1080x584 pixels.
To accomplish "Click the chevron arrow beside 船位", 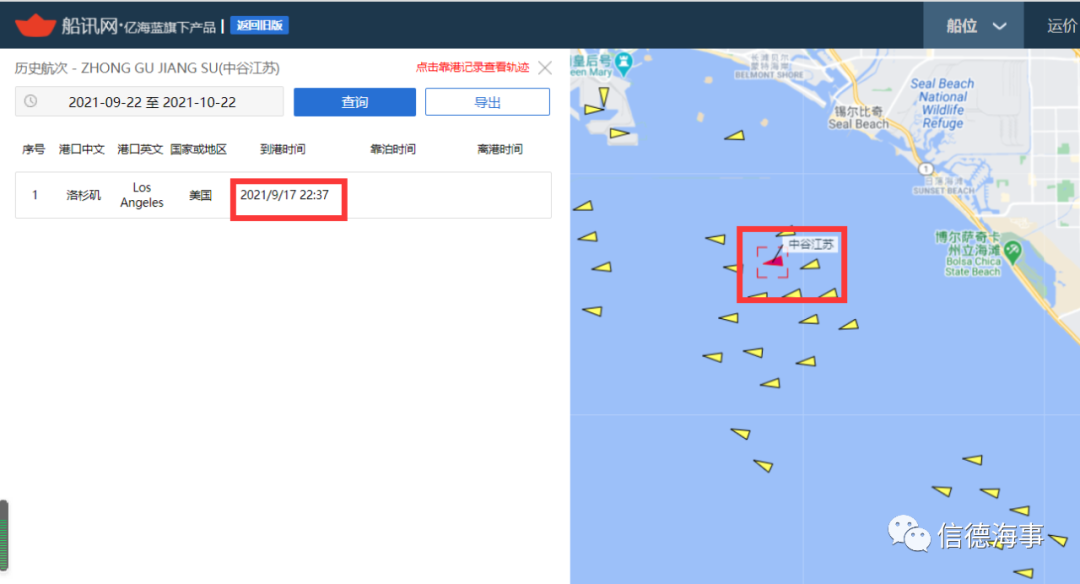I will [999, 27].
